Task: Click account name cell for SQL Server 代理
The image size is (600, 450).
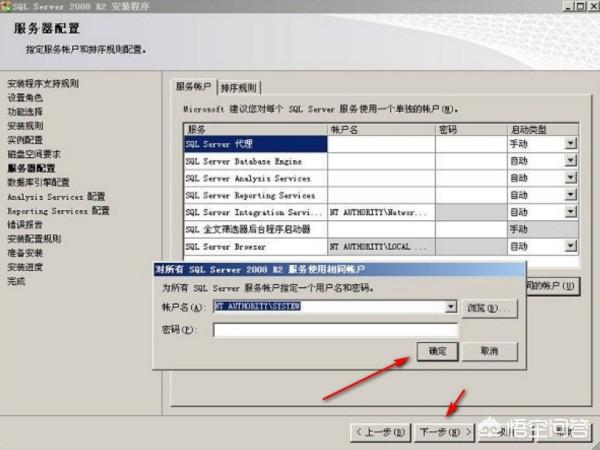Action: 381,144
